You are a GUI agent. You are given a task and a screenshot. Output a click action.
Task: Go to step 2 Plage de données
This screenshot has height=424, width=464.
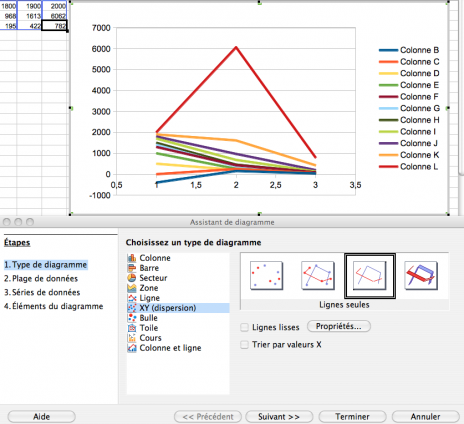(41, 279)
